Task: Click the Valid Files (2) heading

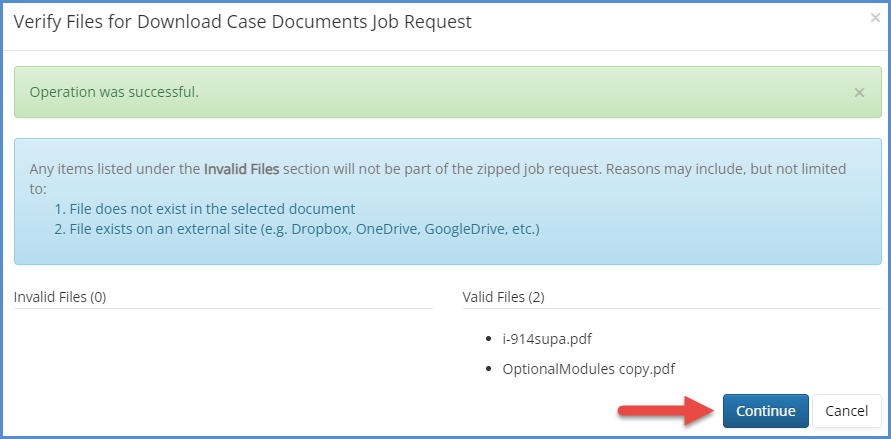Action: tap(503, 297)
